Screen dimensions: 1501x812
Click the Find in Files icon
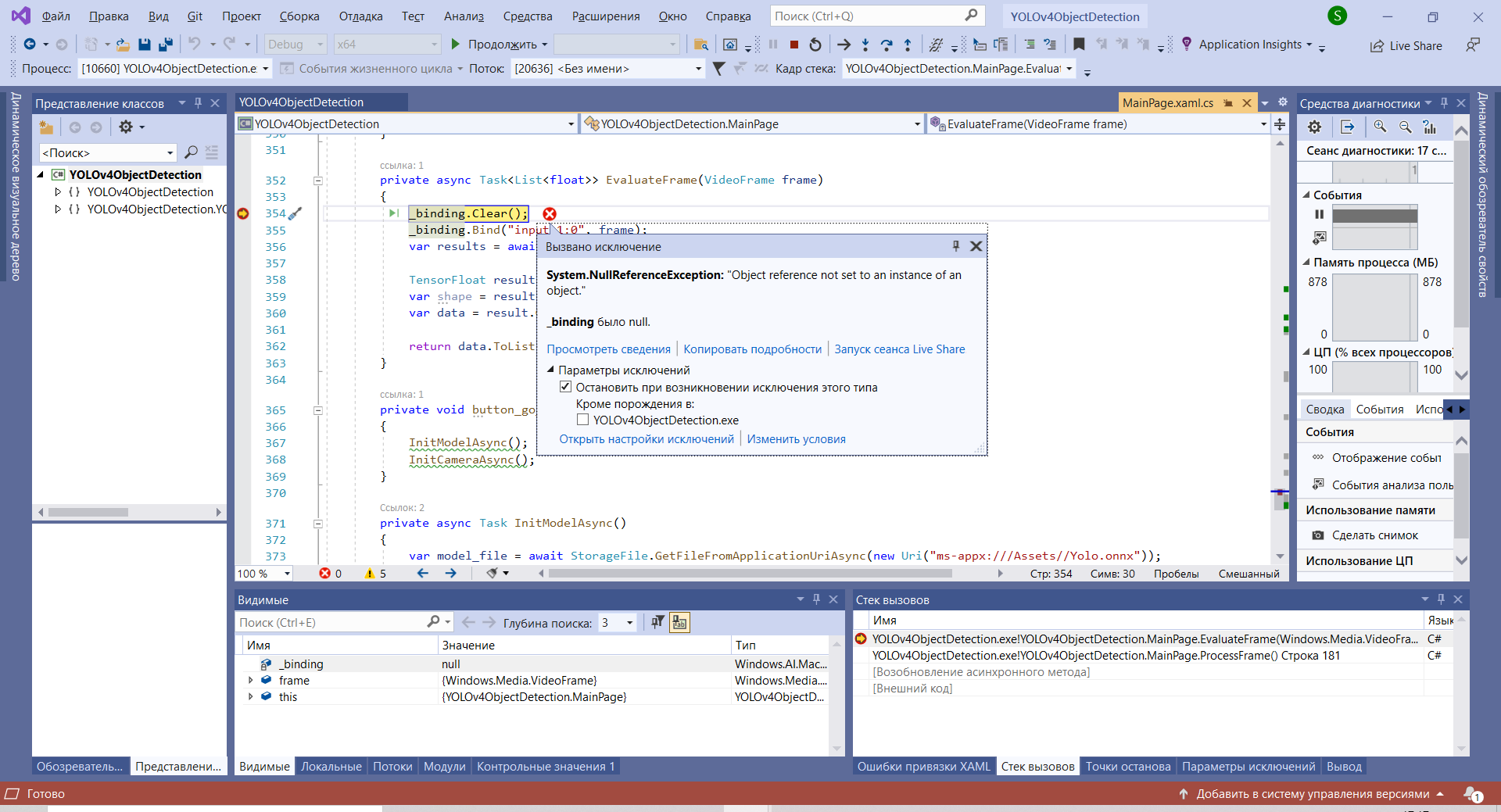pos(701,45)
